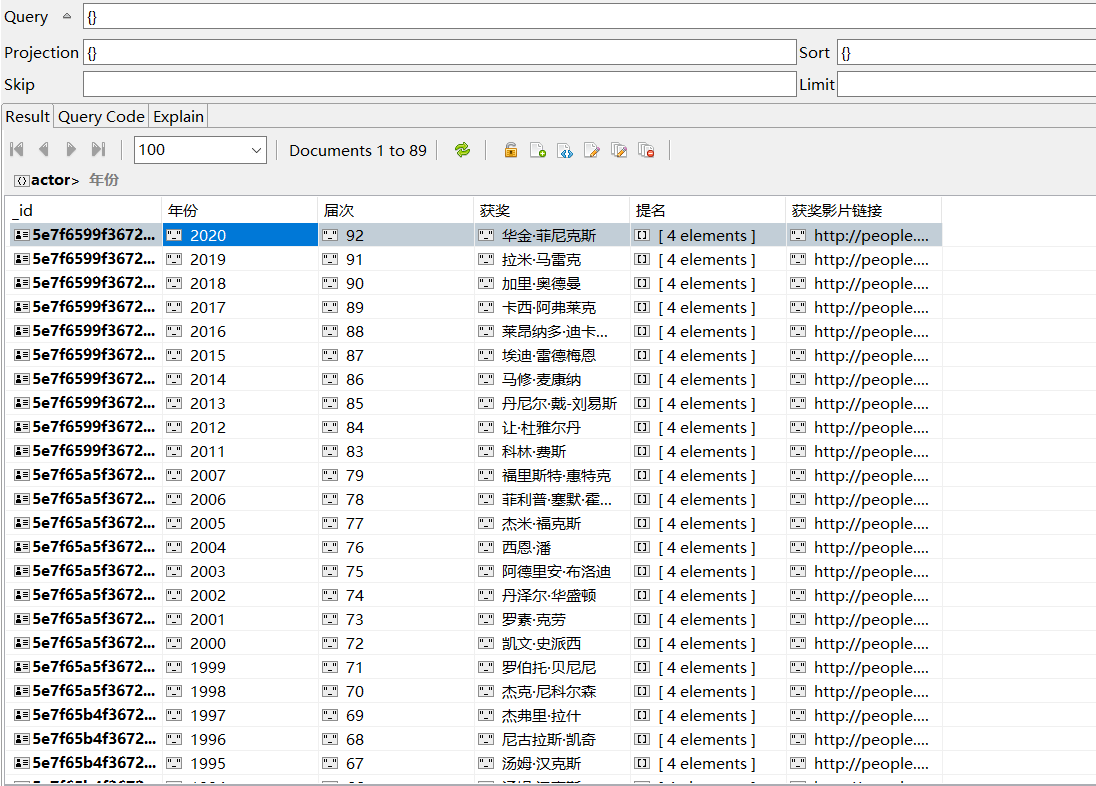Click the edit document pencil icon

click(591, 150)
